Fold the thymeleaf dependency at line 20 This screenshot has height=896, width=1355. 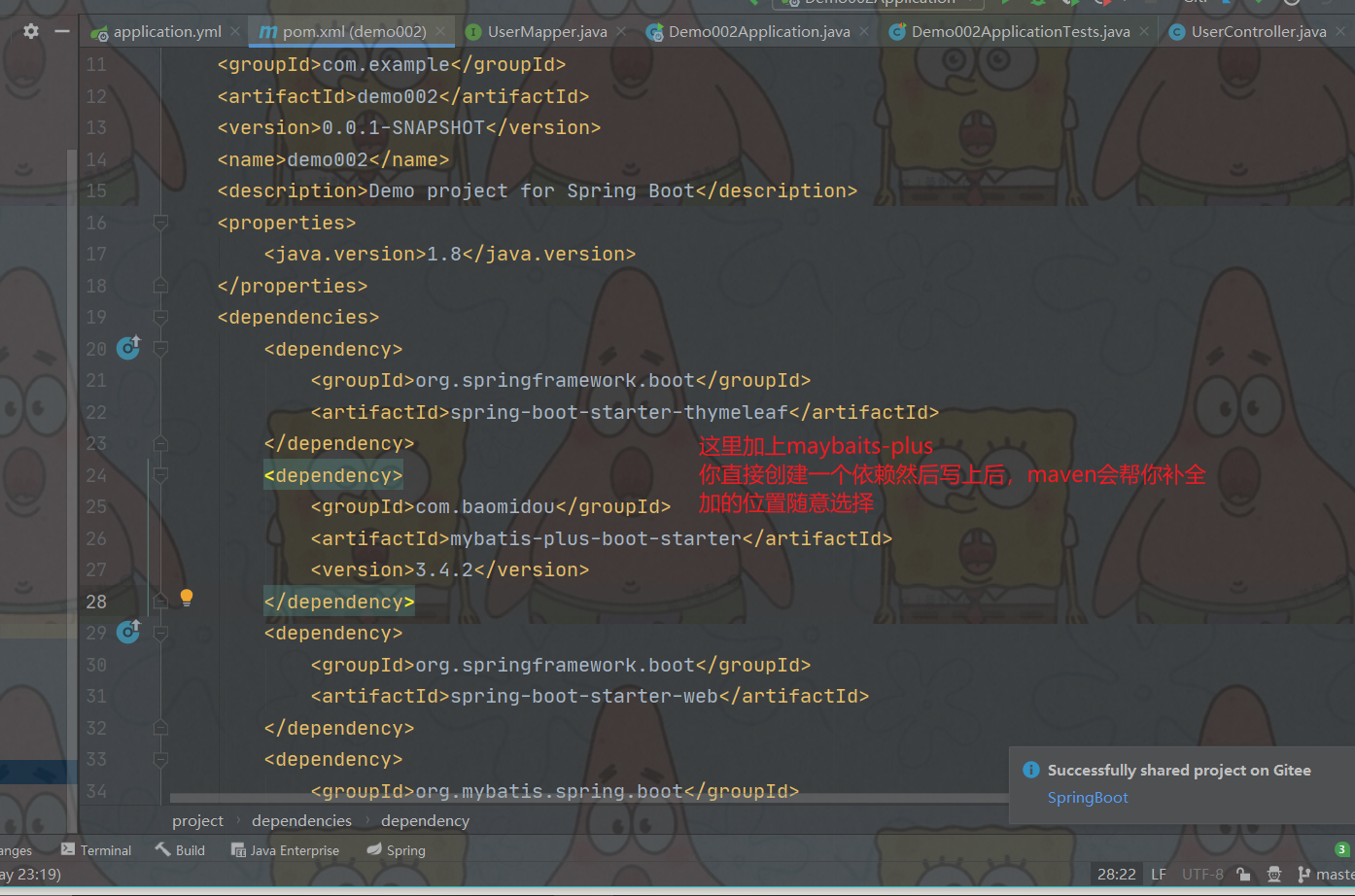(x=161, y=349)
